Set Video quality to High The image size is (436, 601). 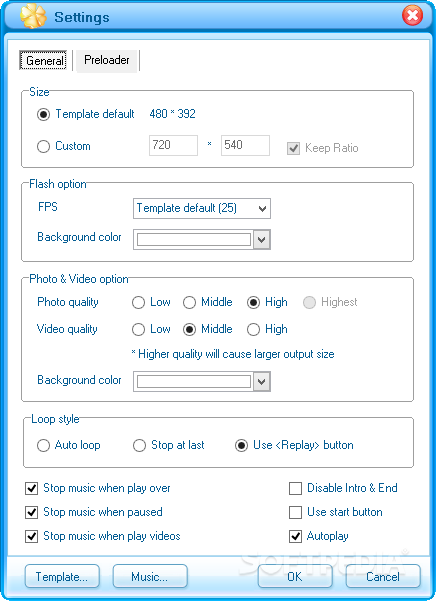253,329
